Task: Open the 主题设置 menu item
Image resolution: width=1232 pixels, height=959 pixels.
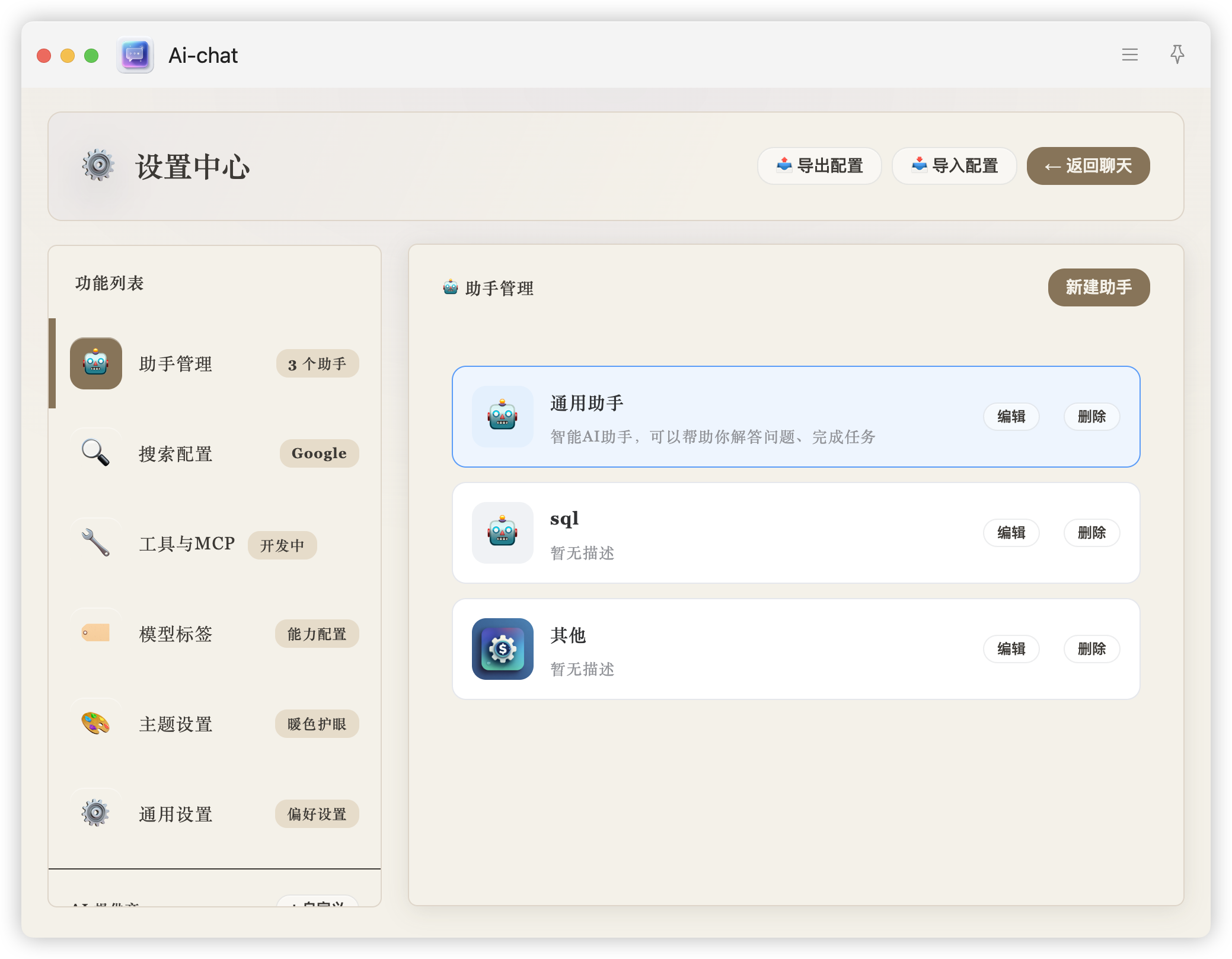Action: tap(175, 724)
